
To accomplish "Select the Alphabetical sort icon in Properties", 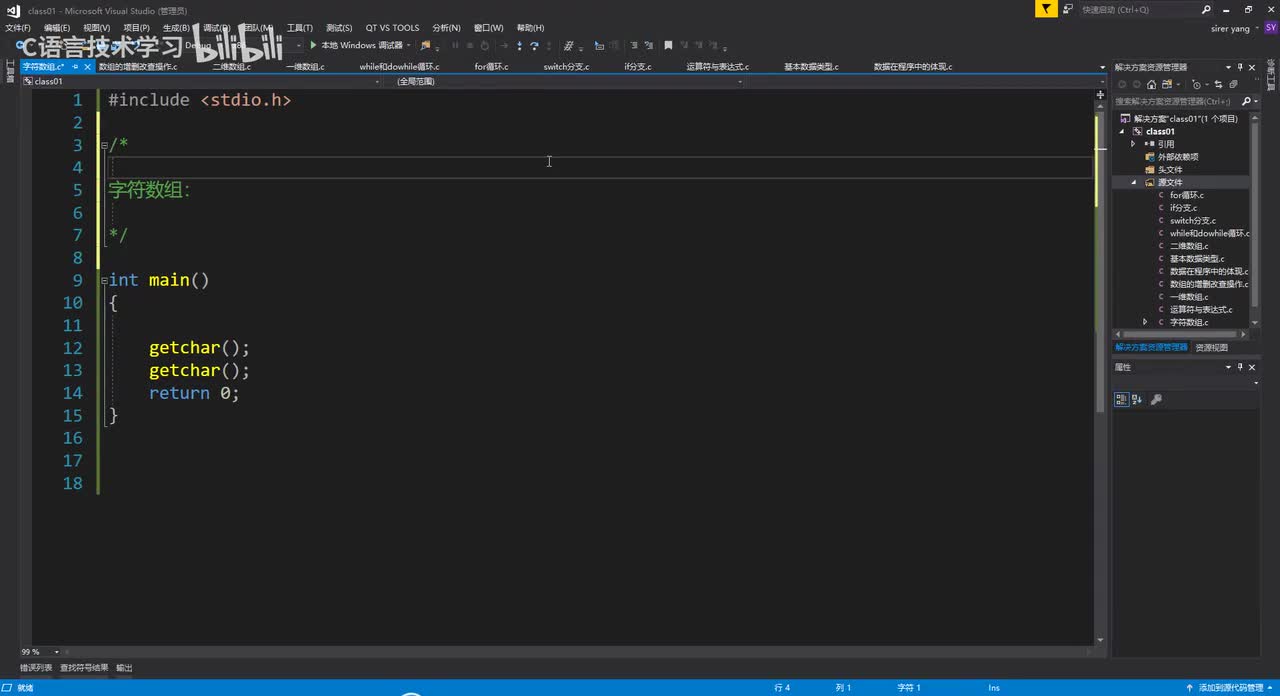I will [x=1139, y=399].
